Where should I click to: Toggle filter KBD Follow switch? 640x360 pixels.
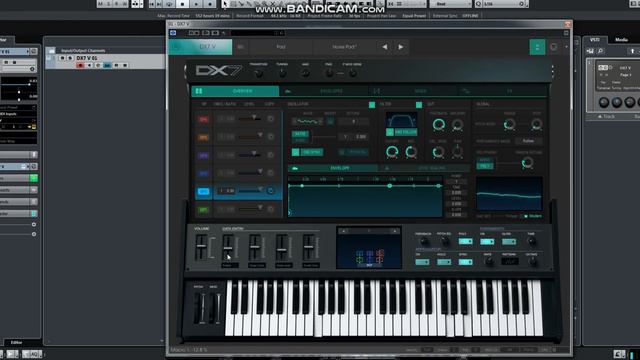click(x=402, y=132)
